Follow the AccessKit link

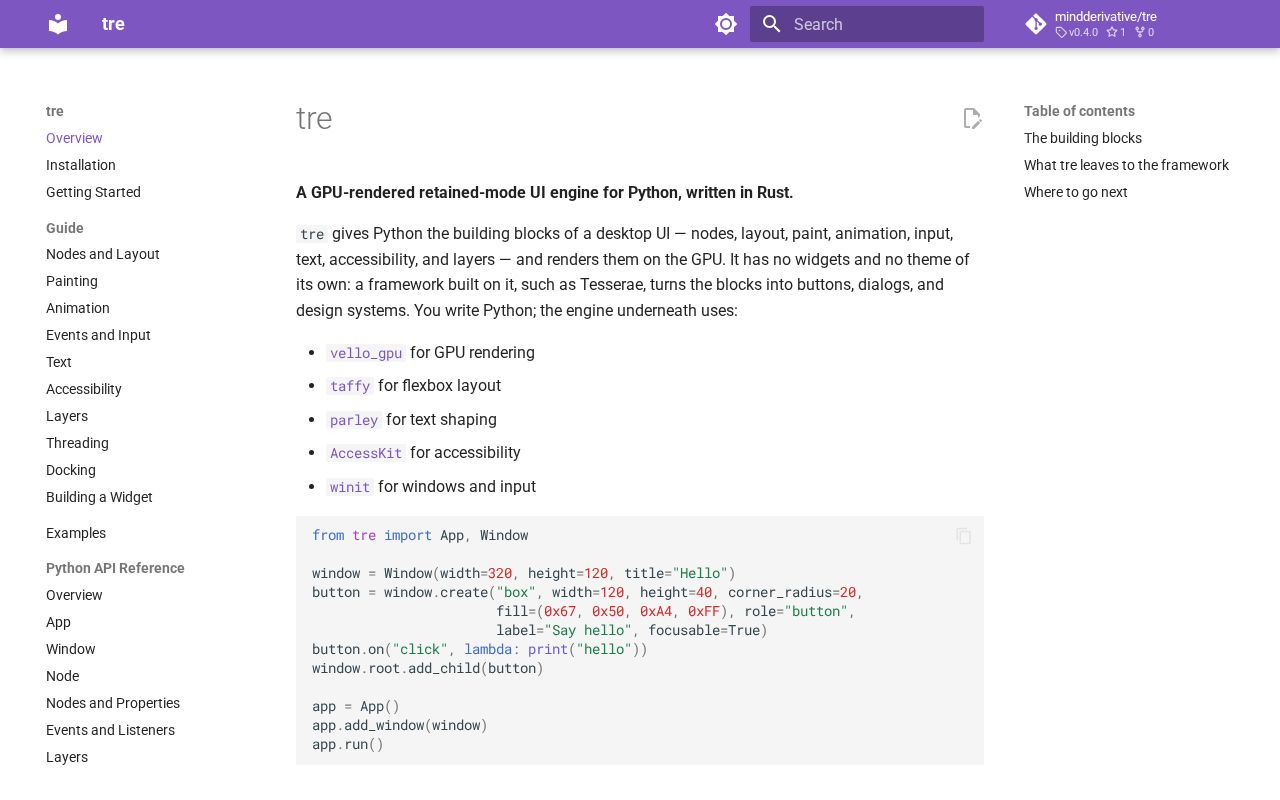366,453
